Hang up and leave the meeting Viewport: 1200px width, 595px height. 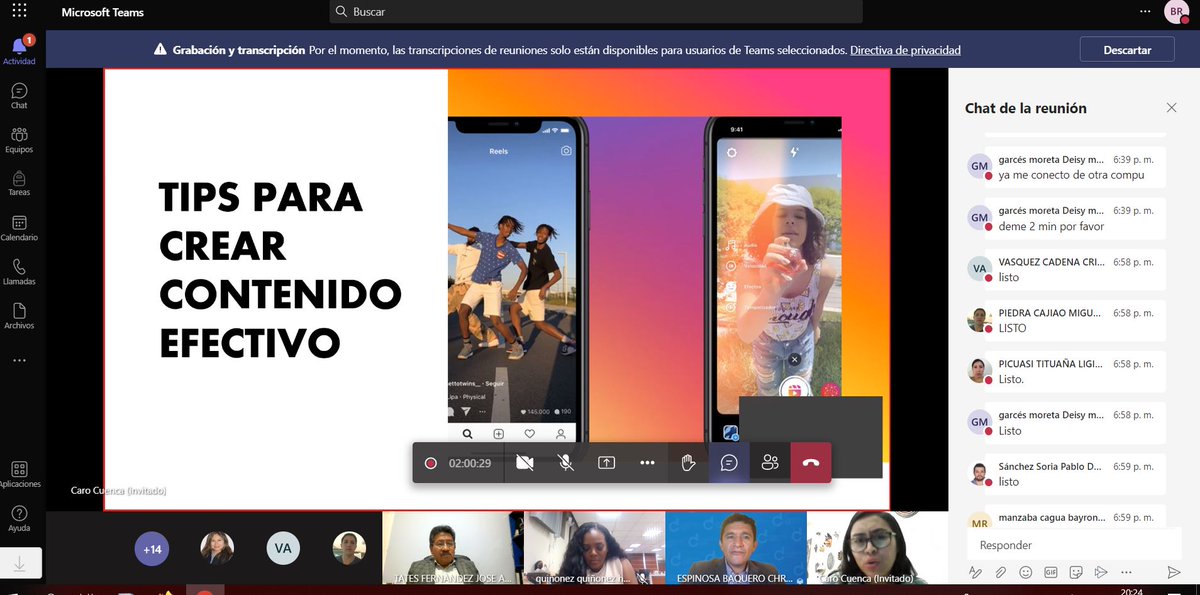click(810, 463)
